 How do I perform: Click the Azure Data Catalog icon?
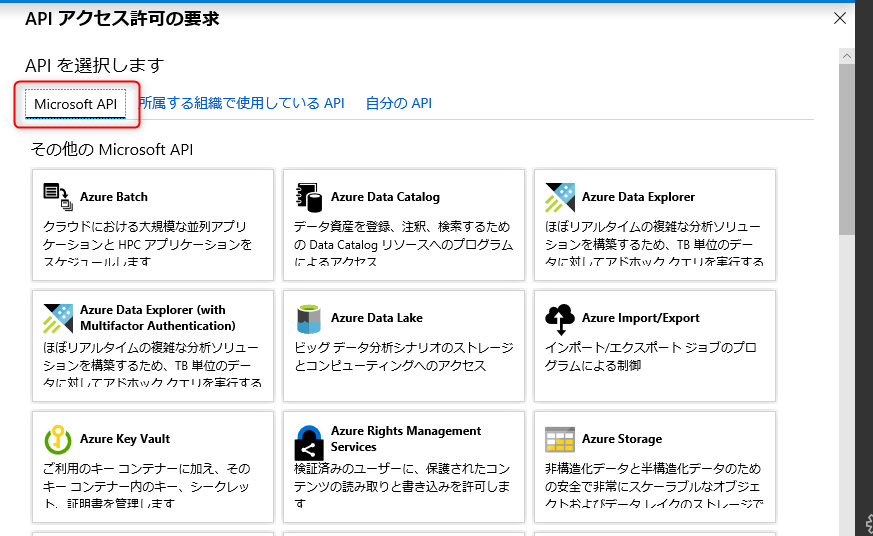pyautogui.click(x=309, y=197)
